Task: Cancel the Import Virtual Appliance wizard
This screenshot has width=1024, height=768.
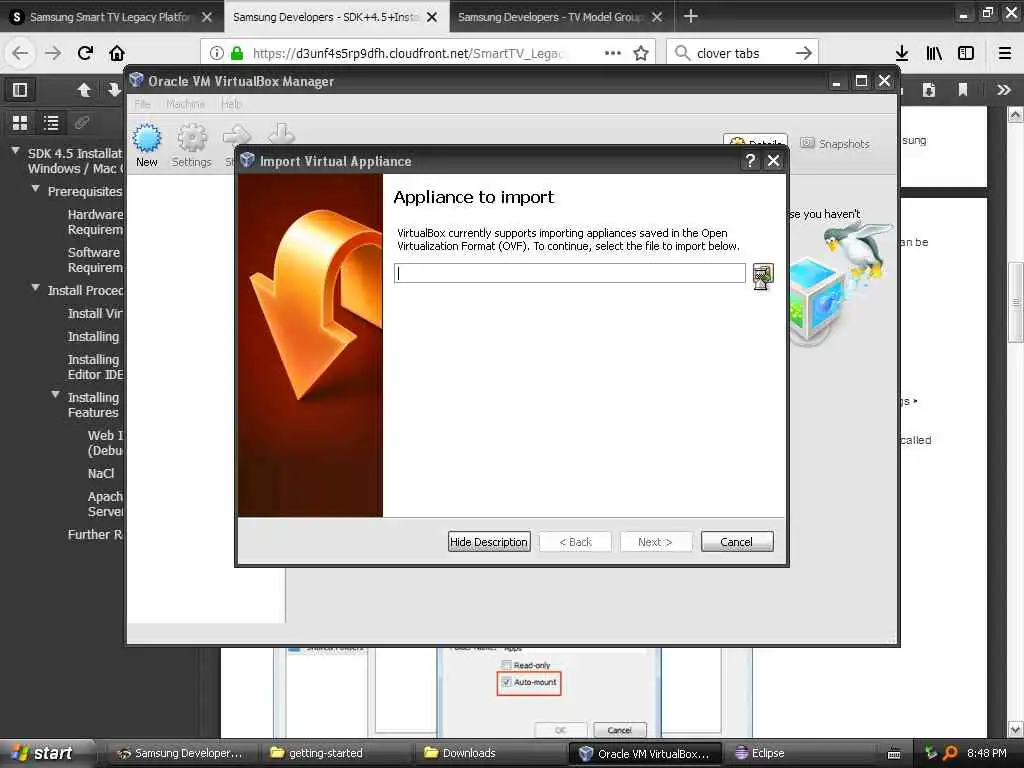Action: click(737, 541)
